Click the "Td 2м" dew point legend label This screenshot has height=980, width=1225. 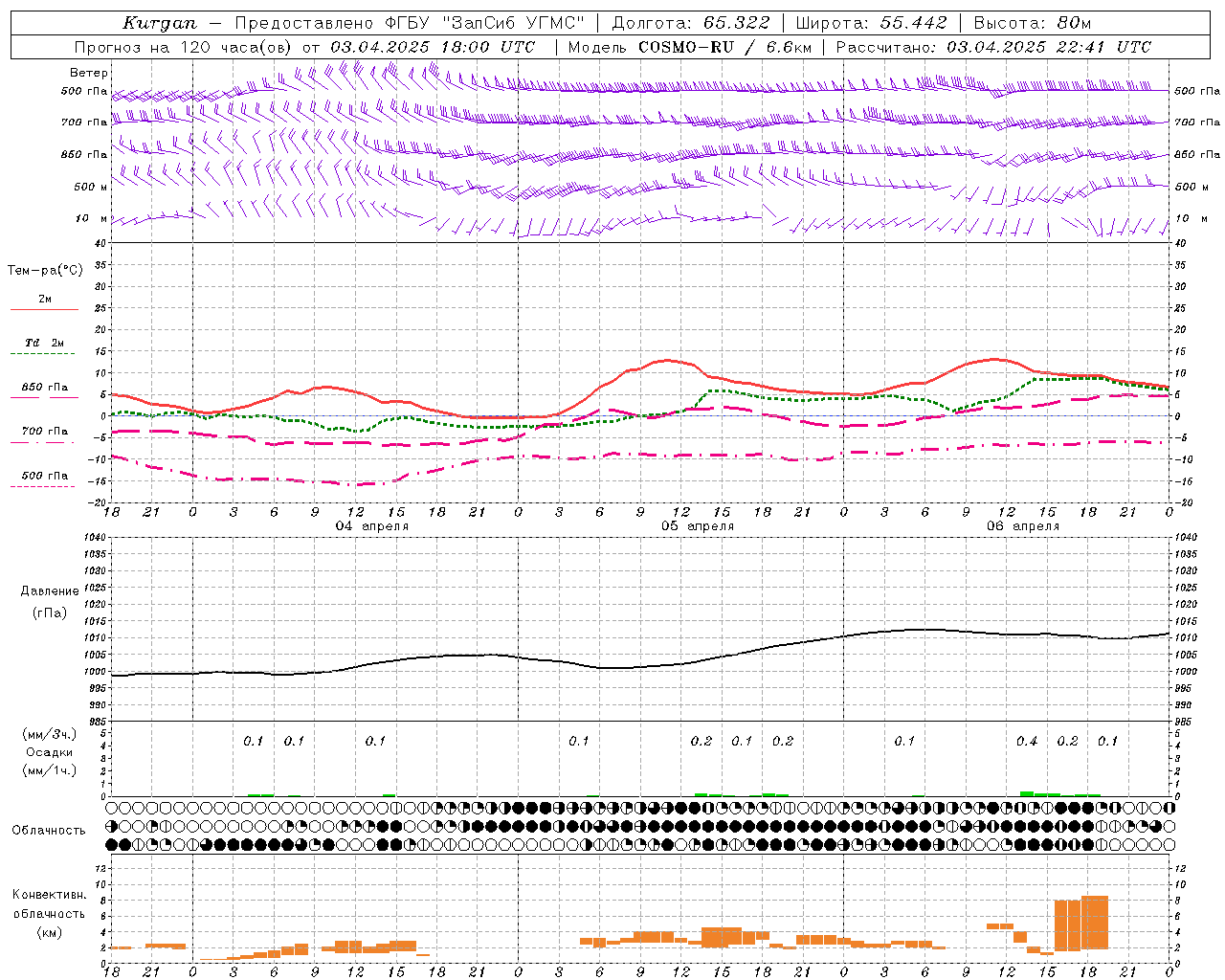44,343
